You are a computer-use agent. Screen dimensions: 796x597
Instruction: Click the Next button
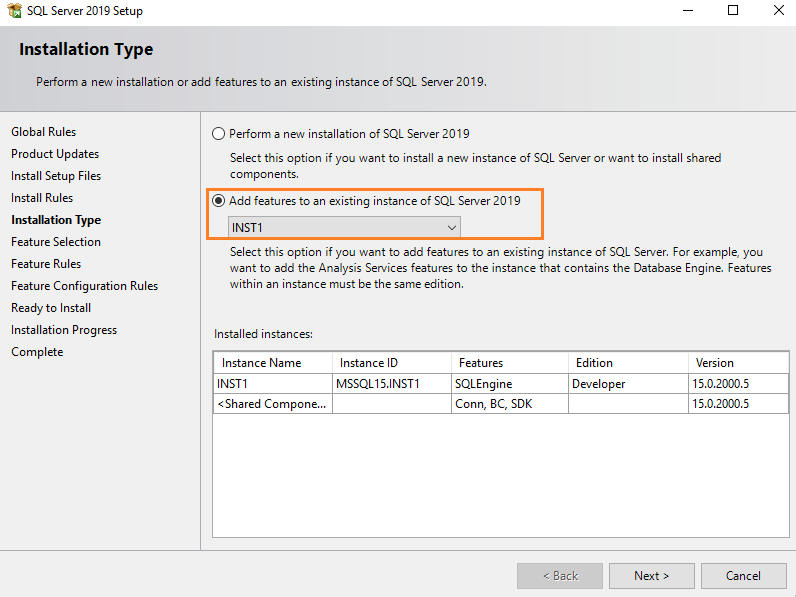(651, 575)
